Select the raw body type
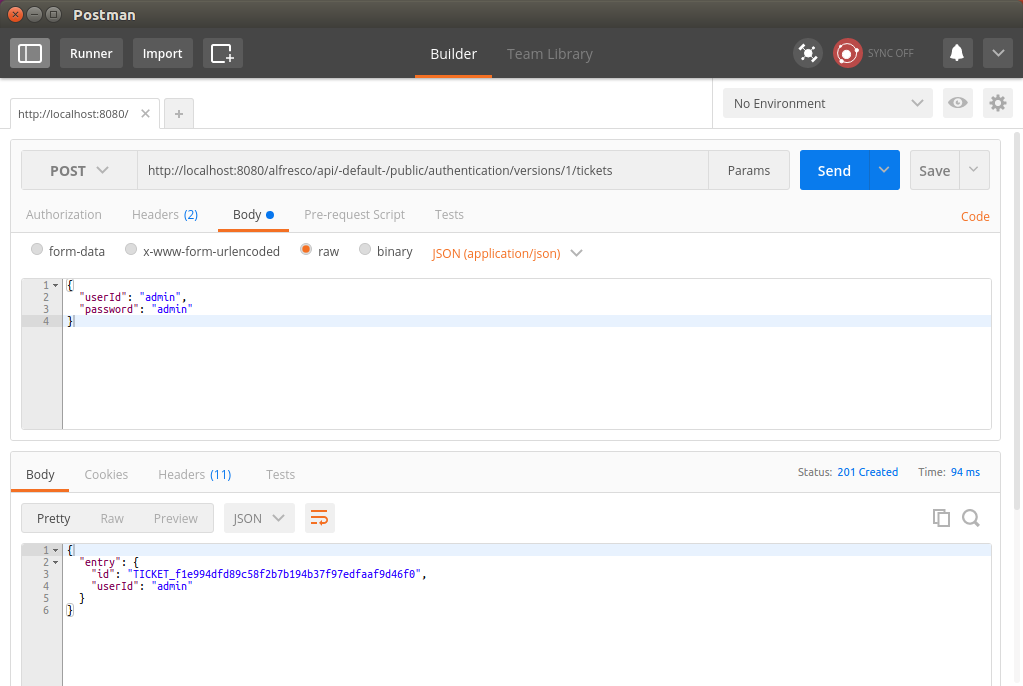Screen dimensions: 1023x686 pyautogui.click(x=306, y=249)
